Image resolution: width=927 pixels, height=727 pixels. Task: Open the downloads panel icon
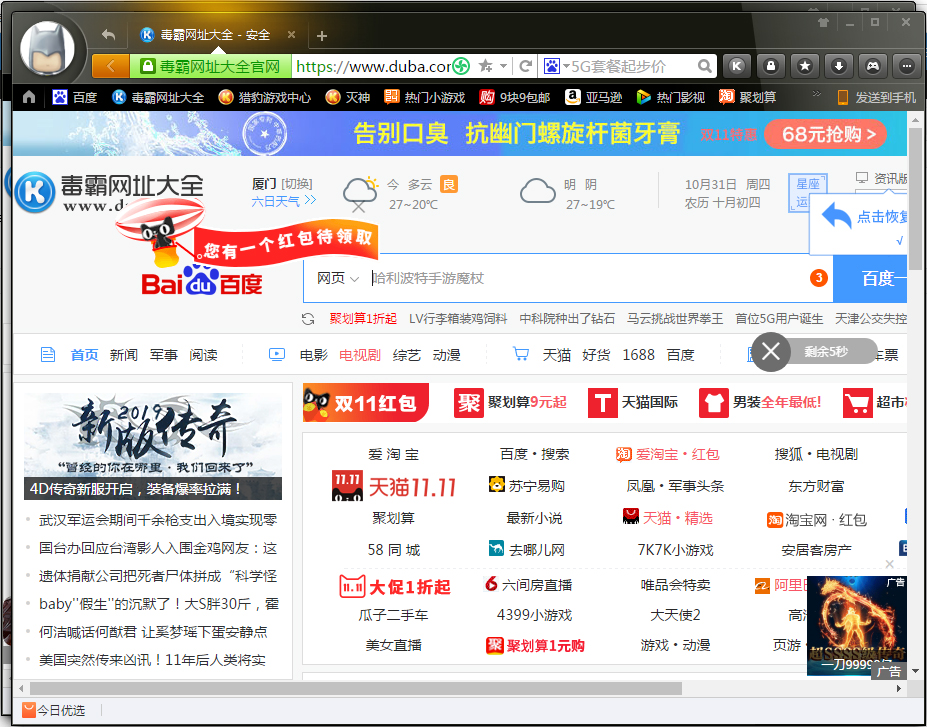839,64
